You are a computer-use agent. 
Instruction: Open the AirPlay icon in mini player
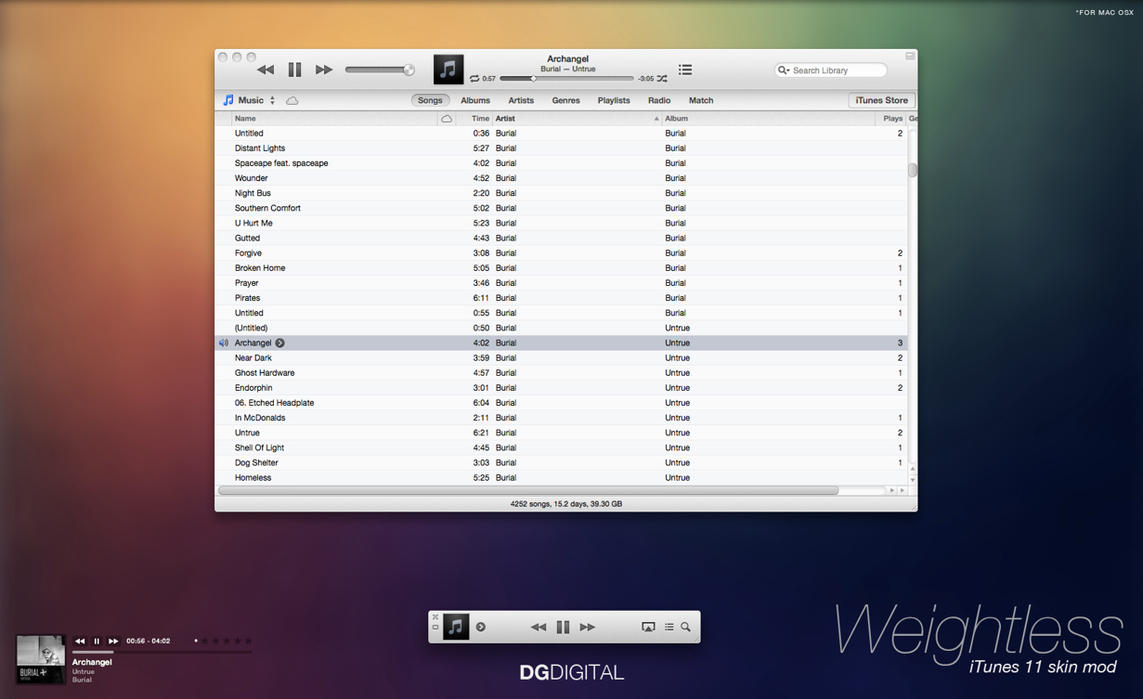coord(648,627)
